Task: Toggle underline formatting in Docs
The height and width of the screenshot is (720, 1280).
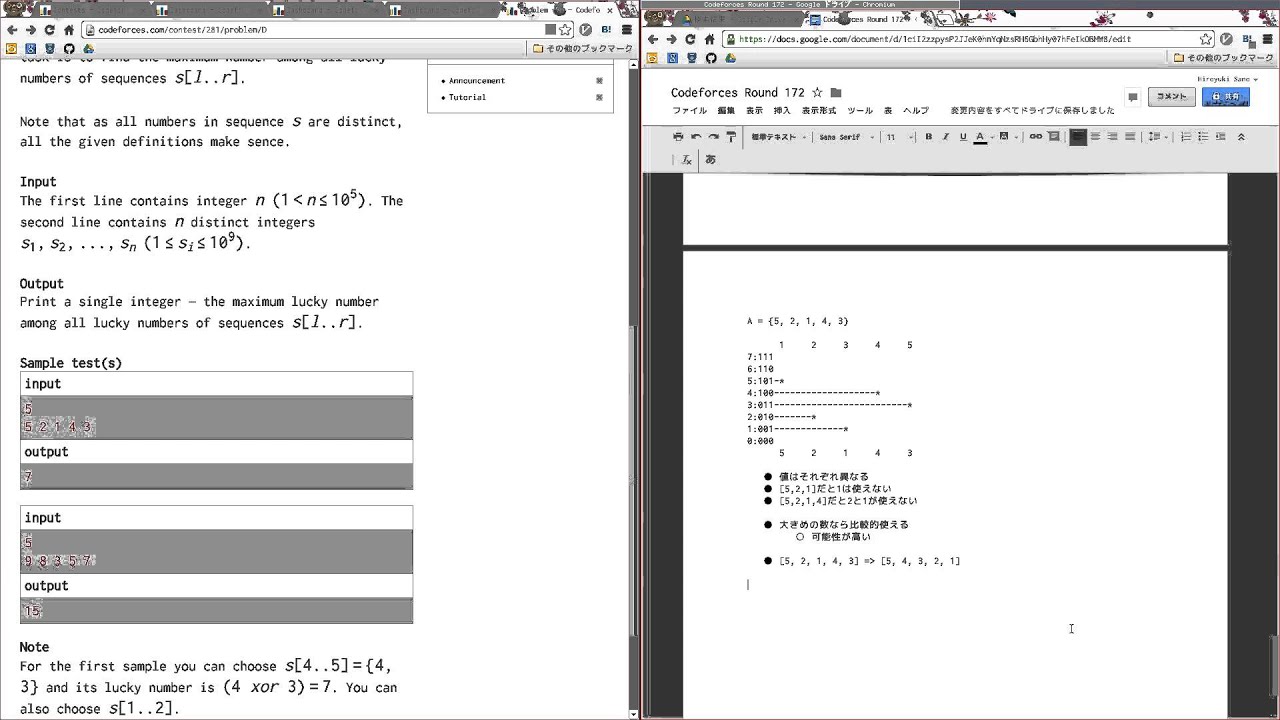Action: (x=963, y=137)
